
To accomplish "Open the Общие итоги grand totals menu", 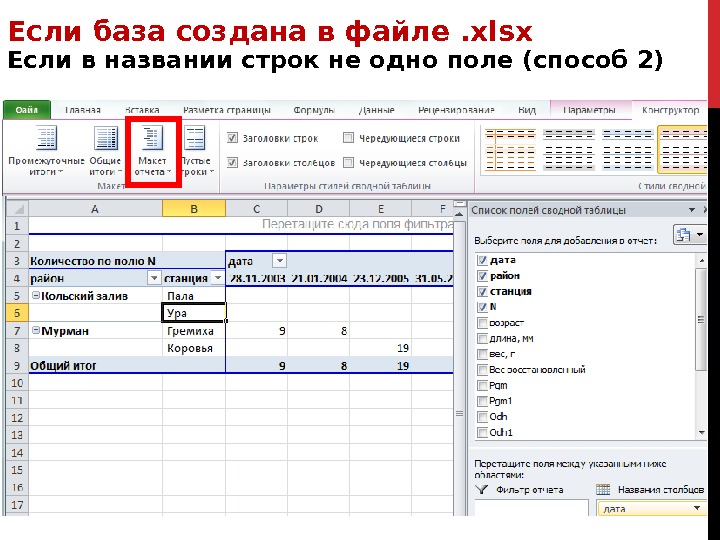I will click(106, 151).
